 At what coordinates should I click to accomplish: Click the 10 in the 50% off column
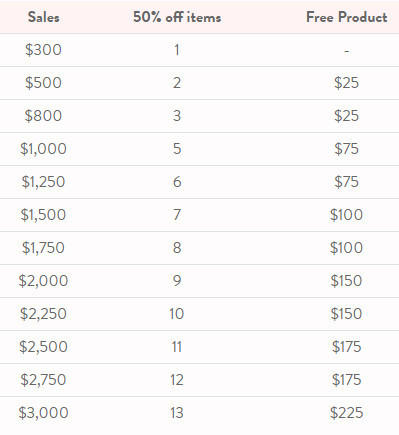click(x=177, y=314)
